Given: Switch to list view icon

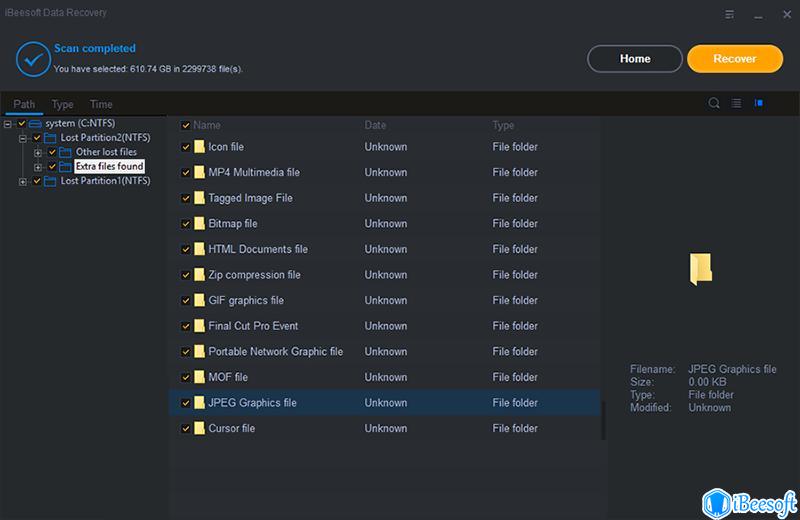Looking at the screenshot, I should (736, 103).
